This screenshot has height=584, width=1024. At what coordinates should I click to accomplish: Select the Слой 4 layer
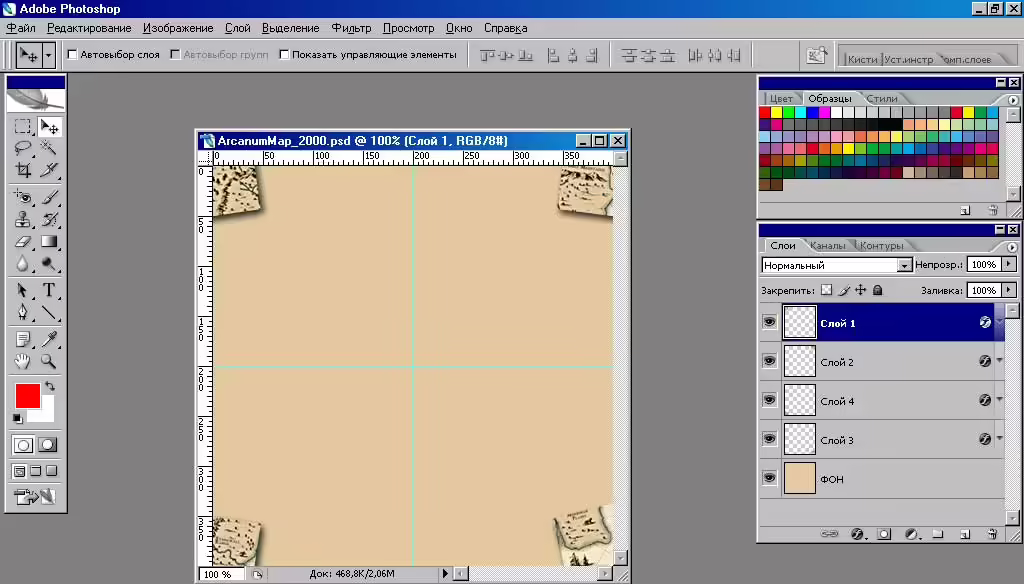coord(882,400)
